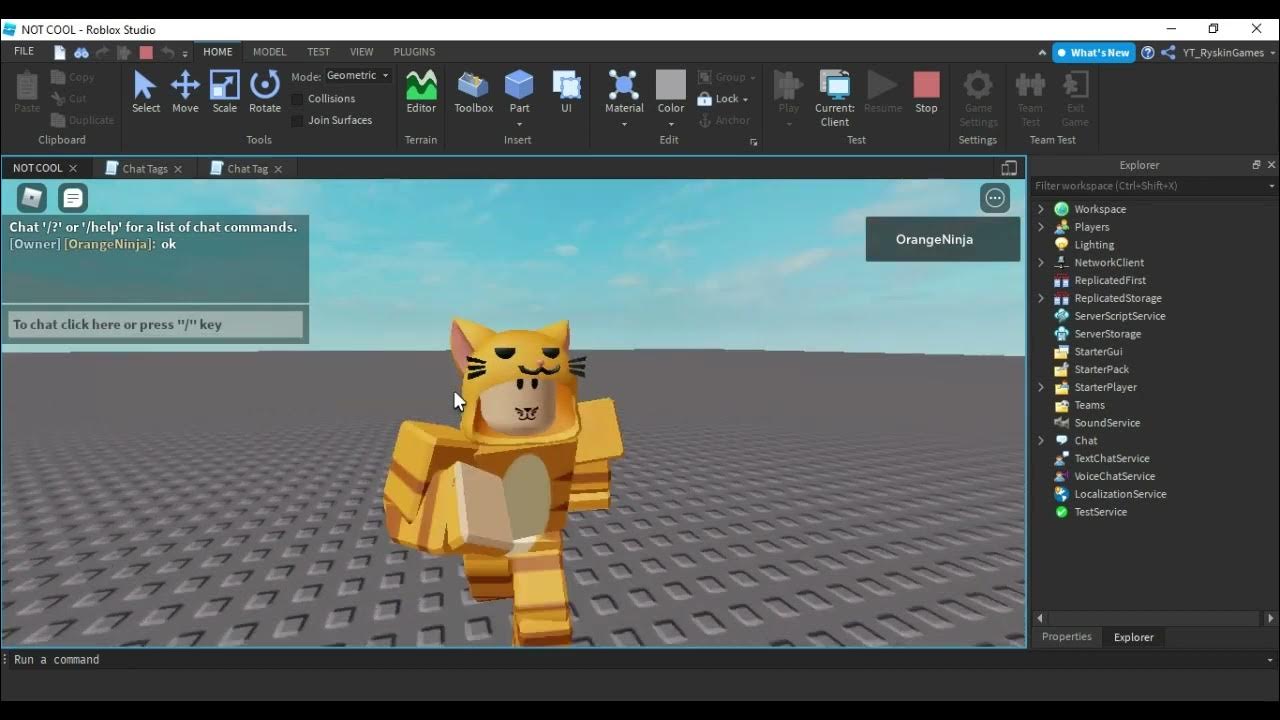Click the Color swatch in Edit group
The image size is (1280, 720).
click(671, 84)
